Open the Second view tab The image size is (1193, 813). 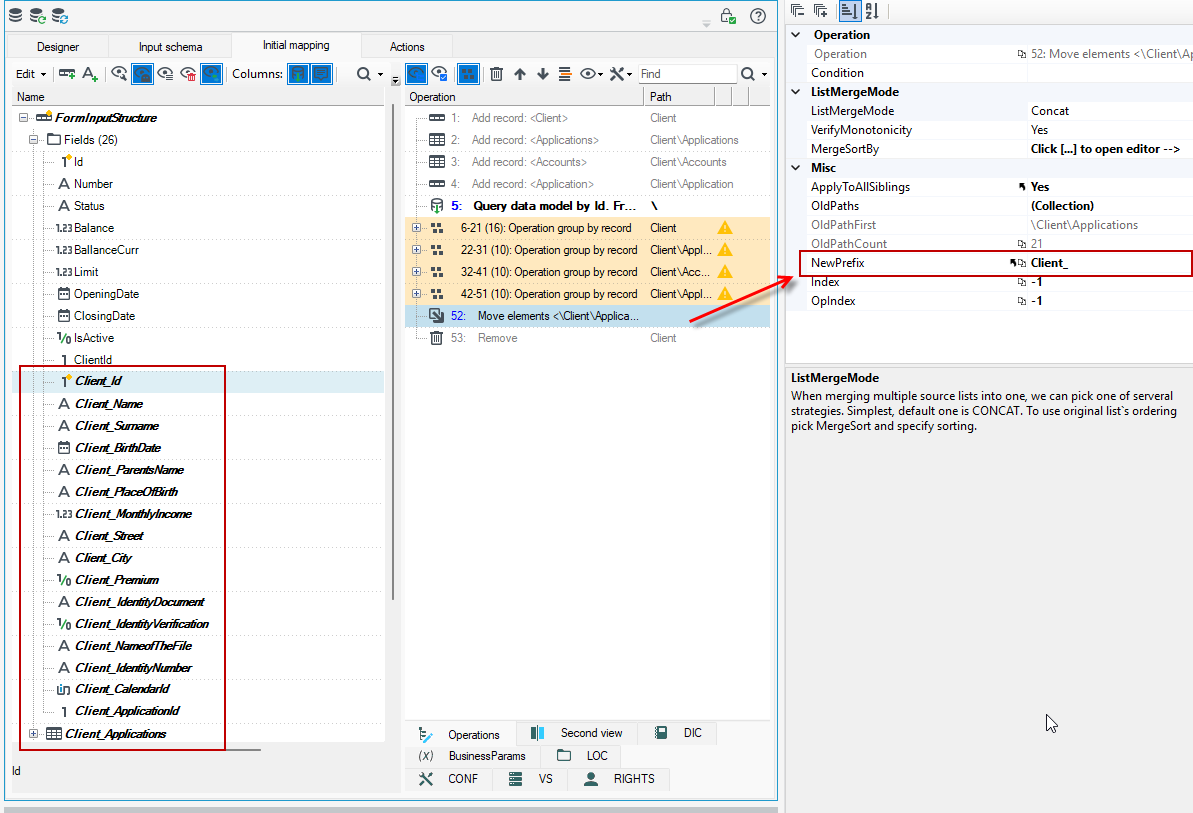point(577,733)
